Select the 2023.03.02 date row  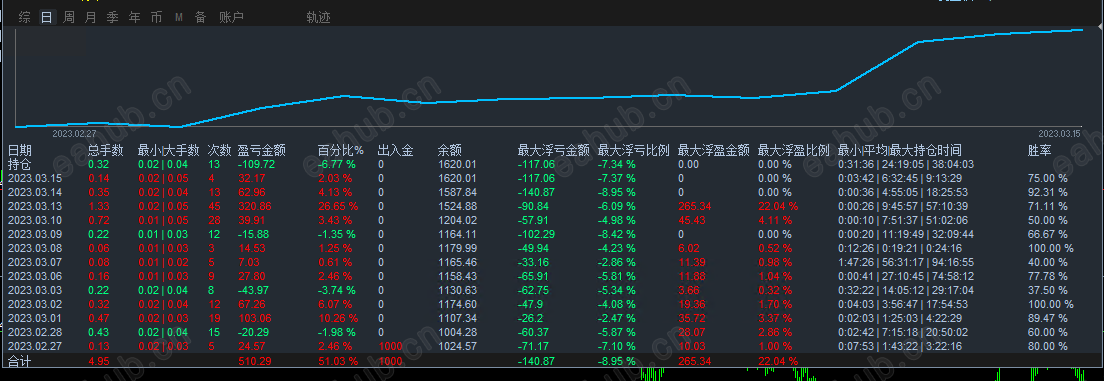point(35,304)
